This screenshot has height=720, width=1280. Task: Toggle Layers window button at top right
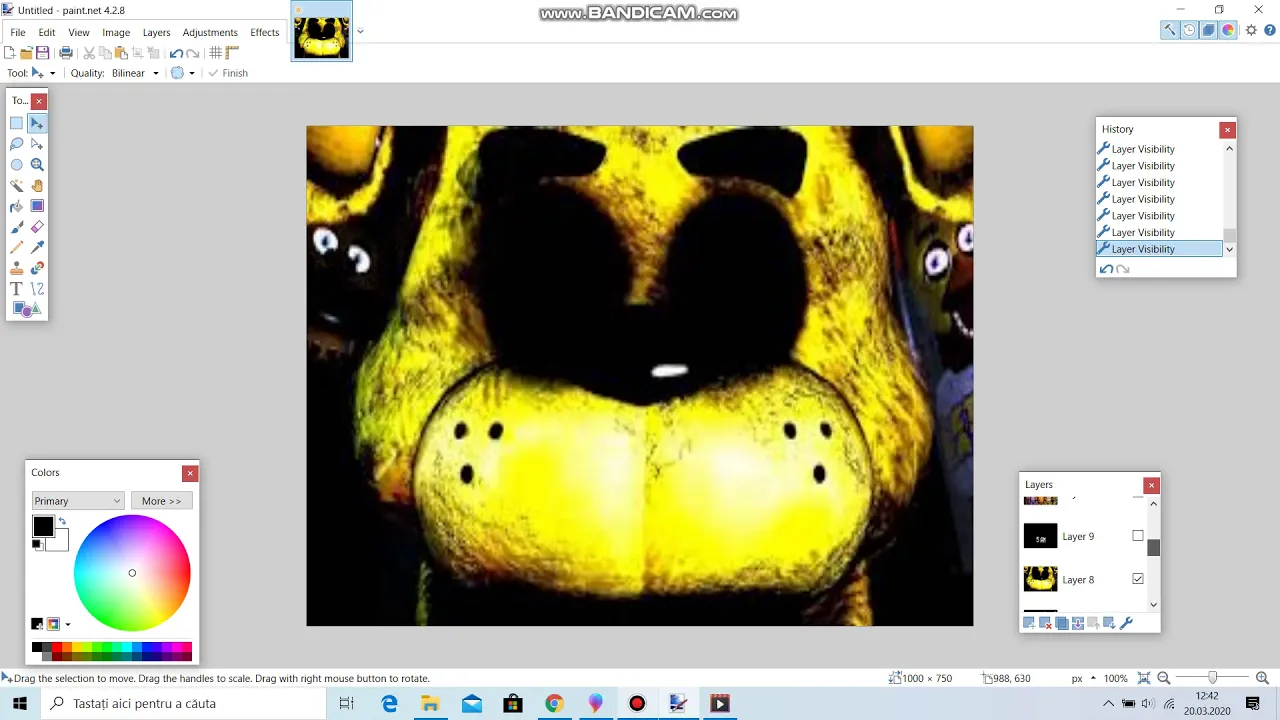[x=1209, y=30]
